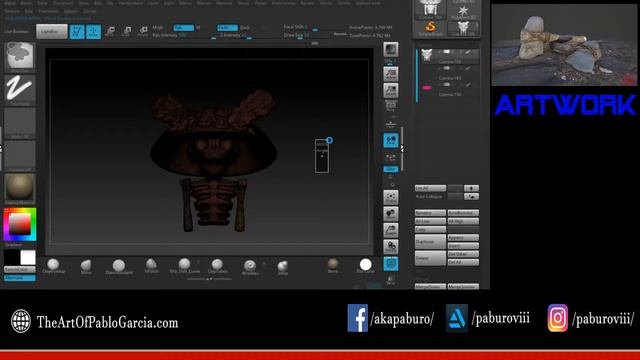Toggle the L.Sym icon
The width and height of the screenshot is (640, 360).
click(391, 158)
